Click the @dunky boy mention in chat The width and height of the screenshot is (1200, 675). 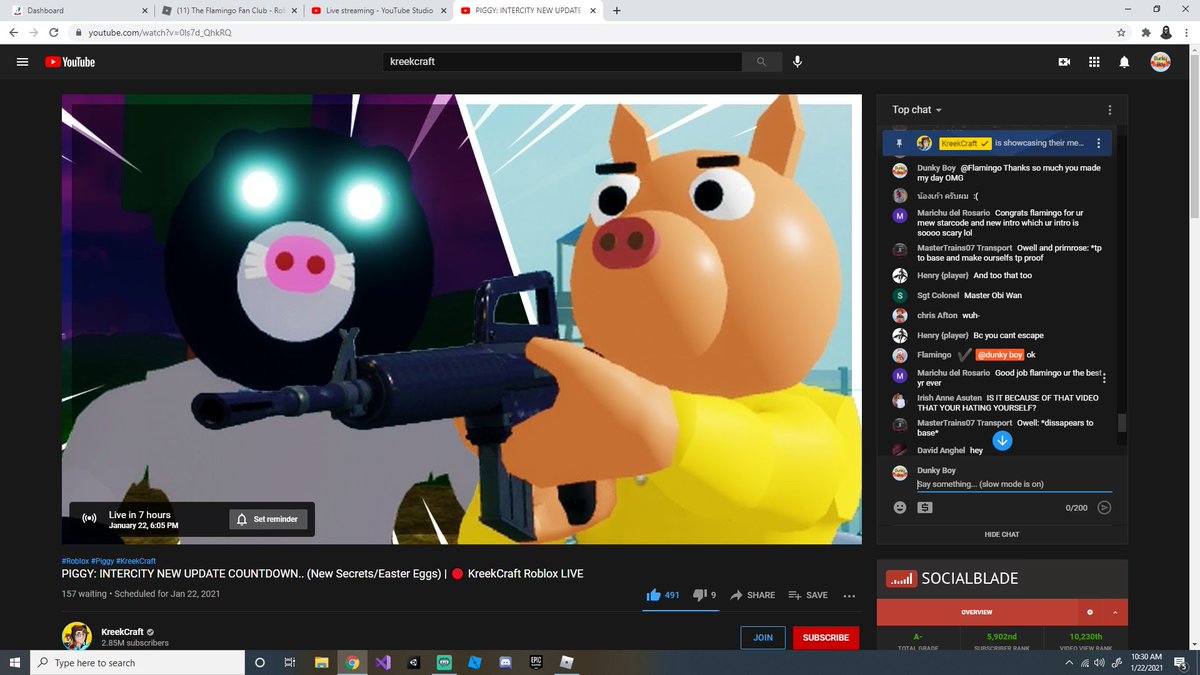[999, 355]
